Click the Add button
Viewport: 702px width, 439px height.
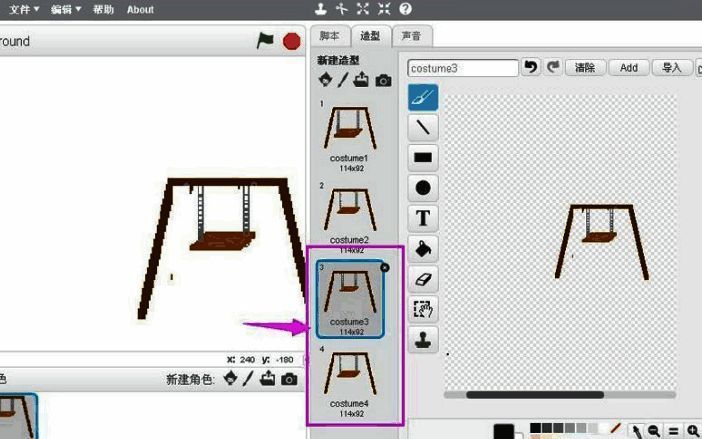tap(628, 68)
